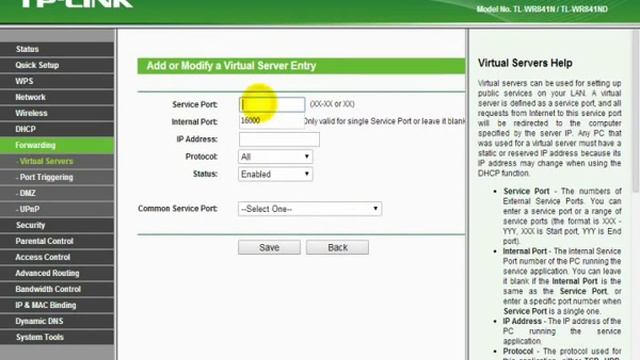This screenshot has width=640, height=360.
Task: Click the Internal Port input field
Action: (272, 121)
